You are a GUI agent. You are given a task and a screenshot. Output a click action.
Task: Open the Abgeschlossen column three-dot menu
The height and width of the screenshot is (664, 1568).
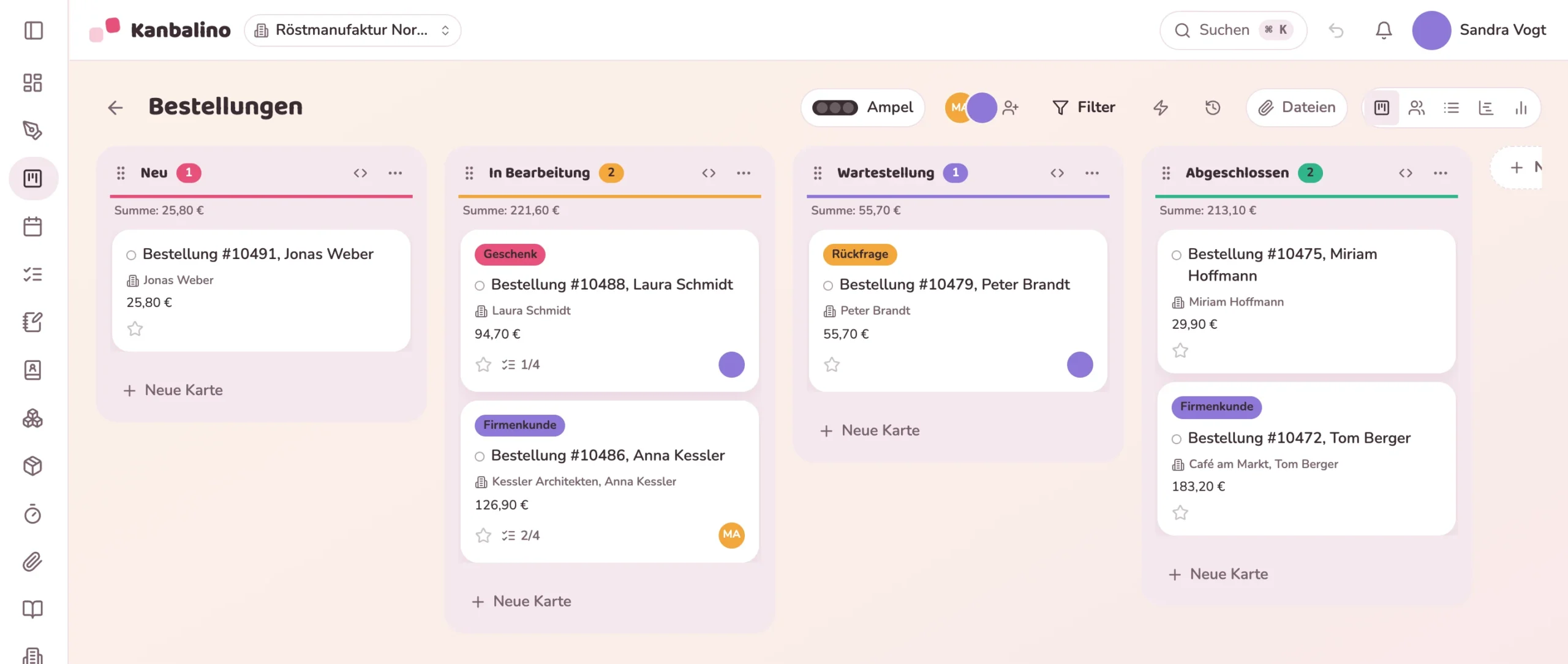tap(1441, 173)
